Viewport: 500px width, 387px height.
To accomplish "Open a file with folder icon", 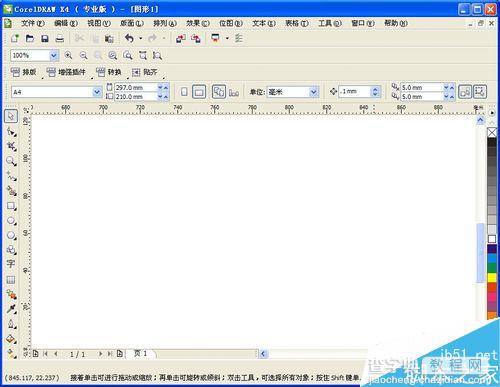I will (x=30, y=38).
